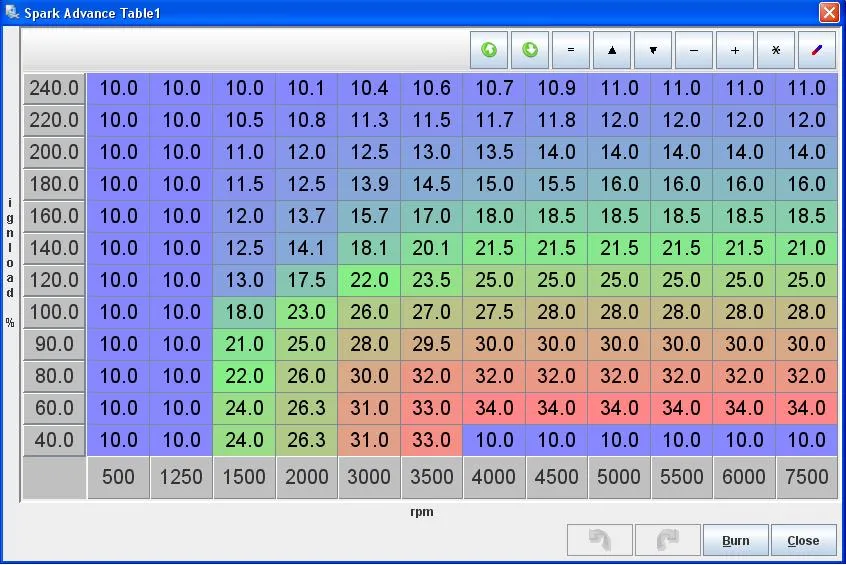The image size is (846, 565).
Task: Select the 220.0 load bin header
Action: tap(54, 120)
